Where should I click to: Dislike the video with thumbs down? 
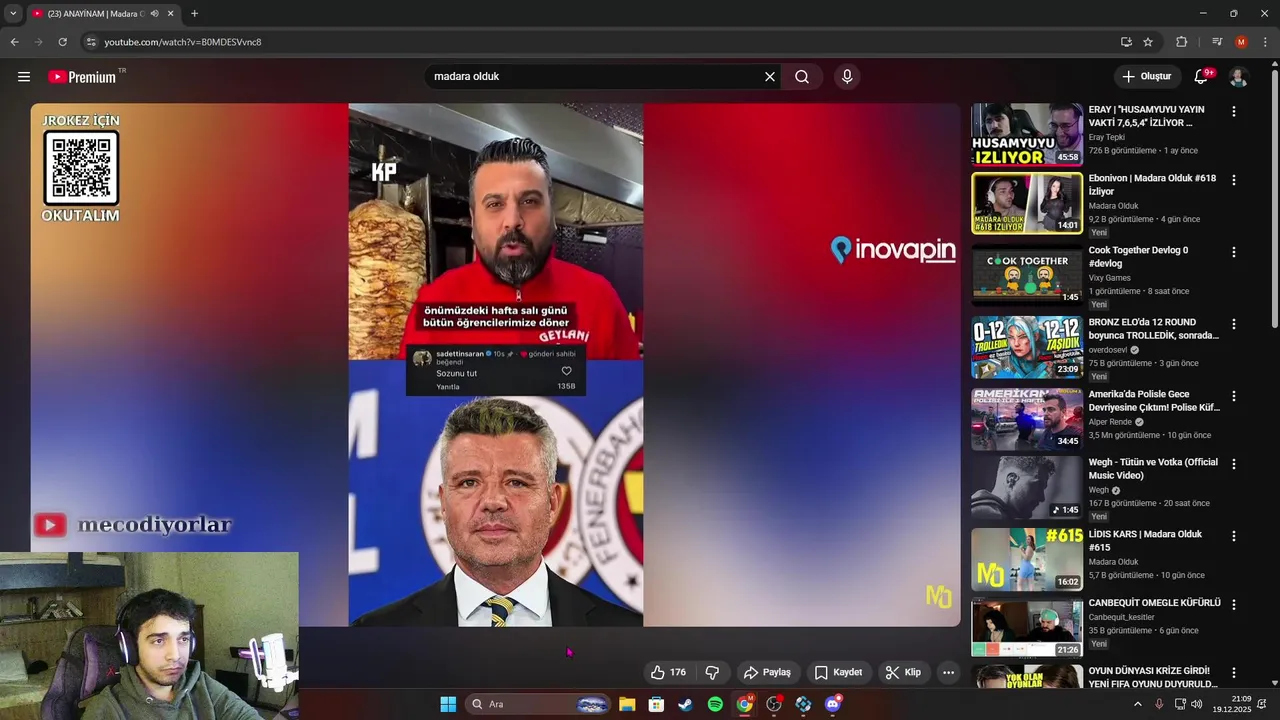tap(712, 672)
